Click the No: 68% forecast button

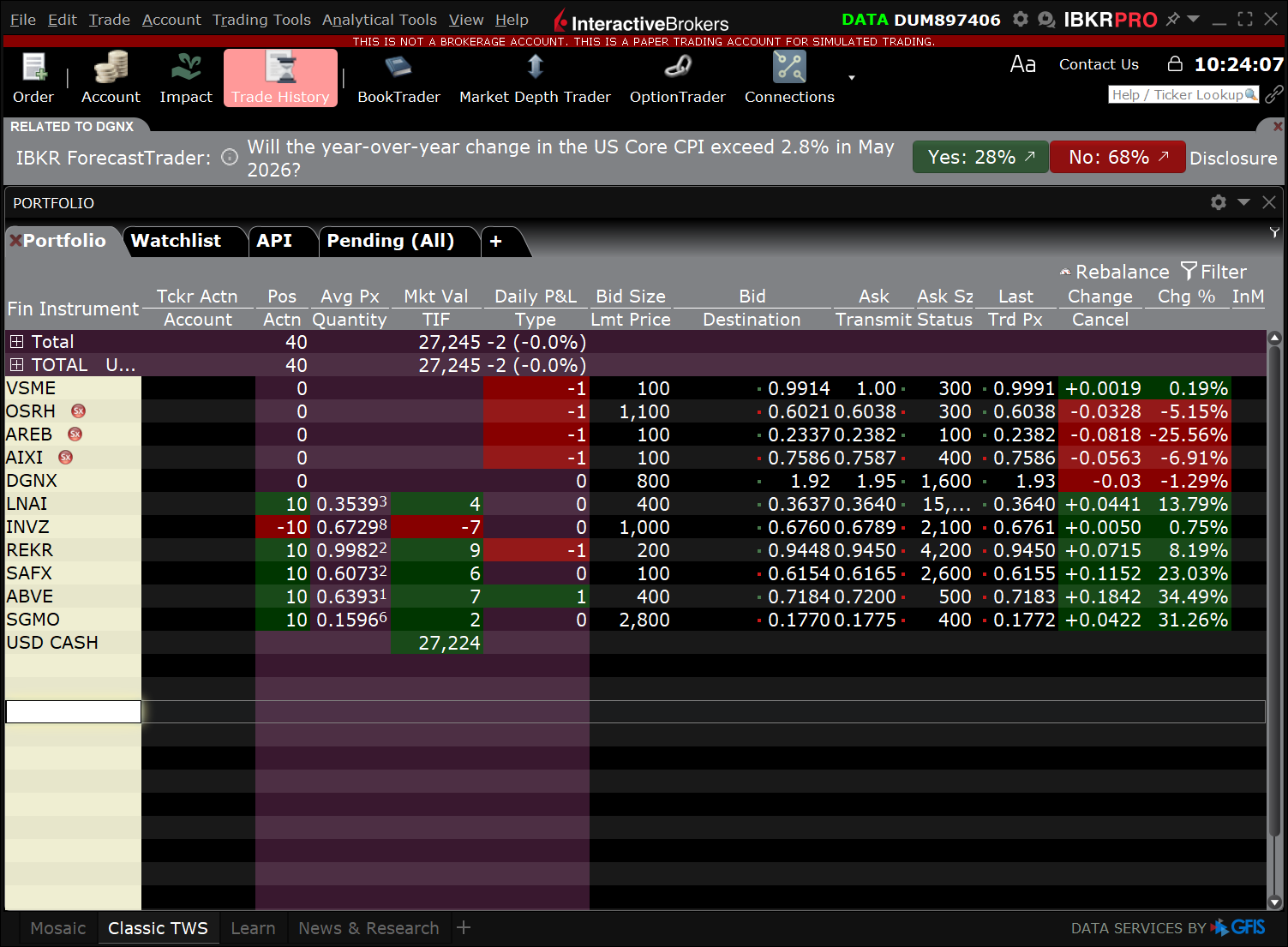[x=1117, y=157]
